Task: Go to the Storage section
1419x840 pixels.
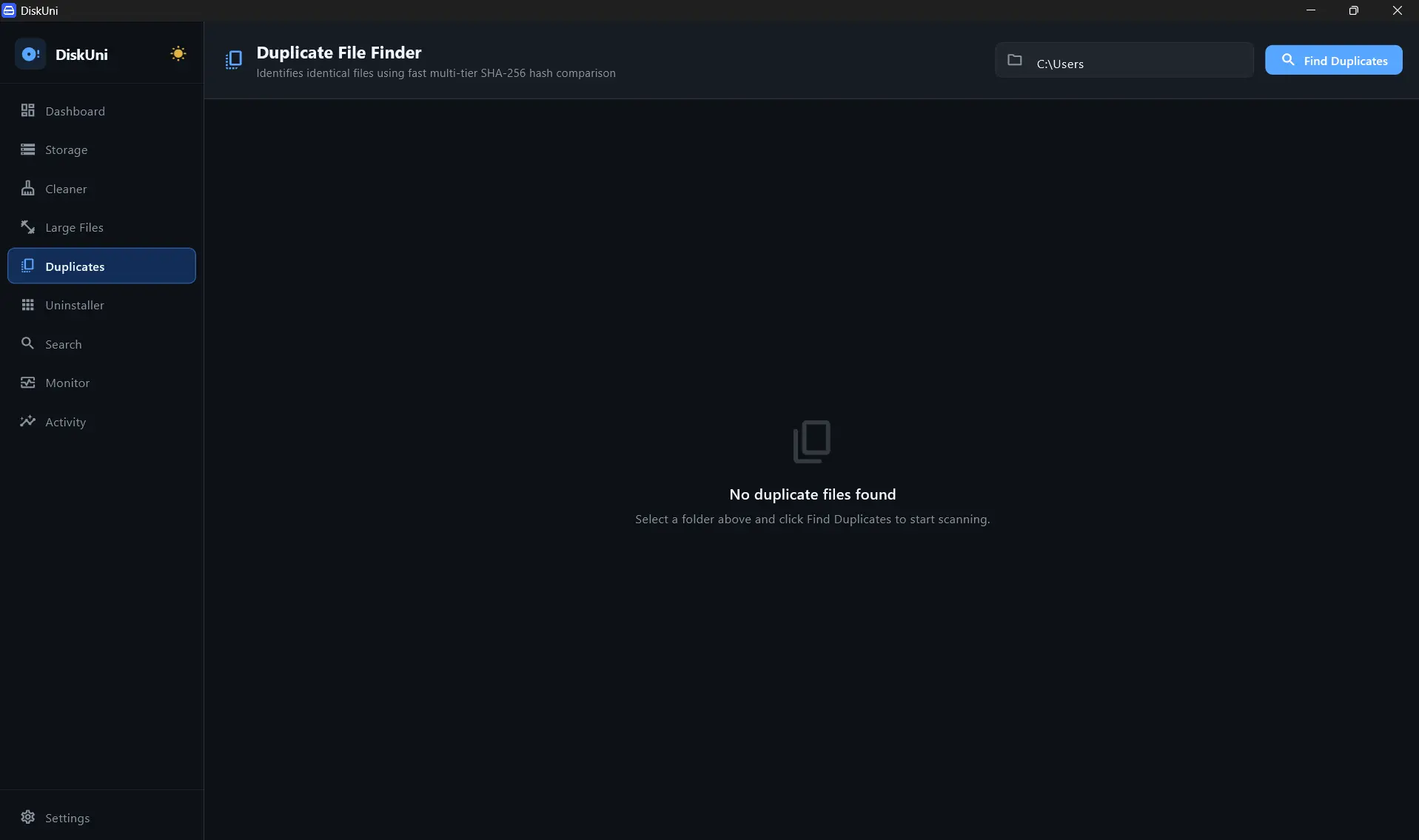Action: [x=101, y=149]
